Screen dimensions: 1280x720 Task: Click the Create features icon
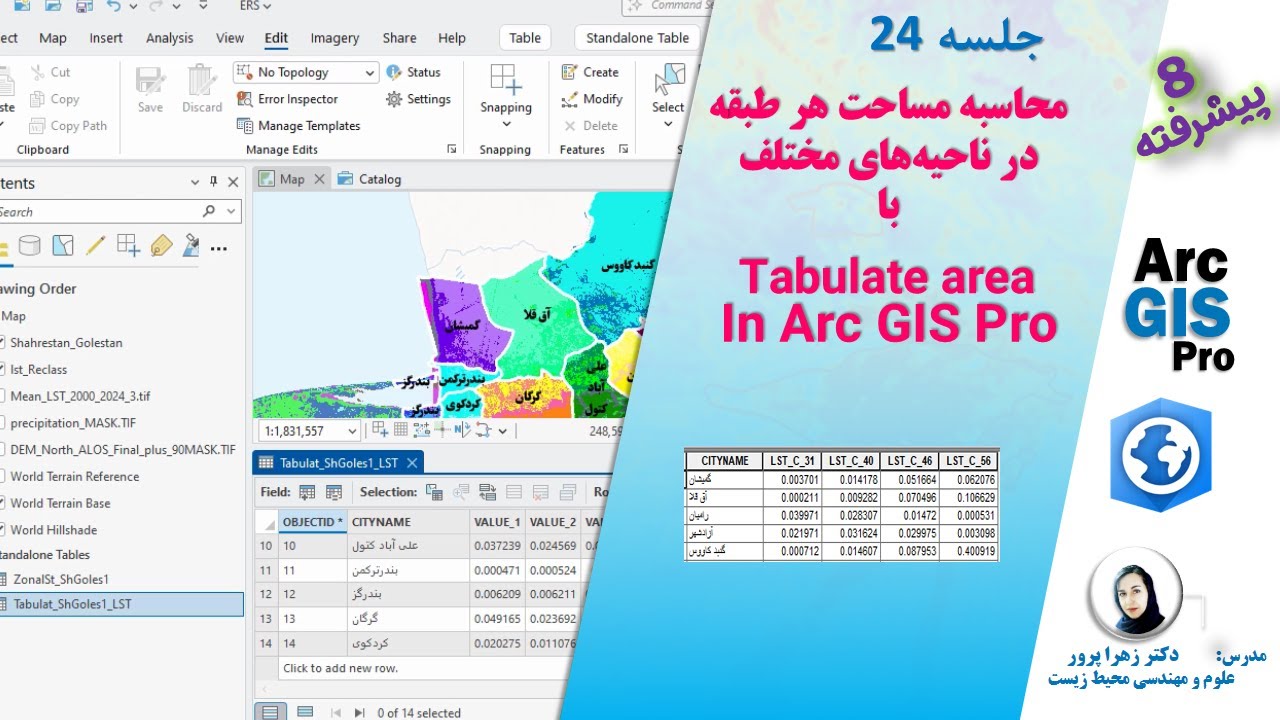point(569,72)
